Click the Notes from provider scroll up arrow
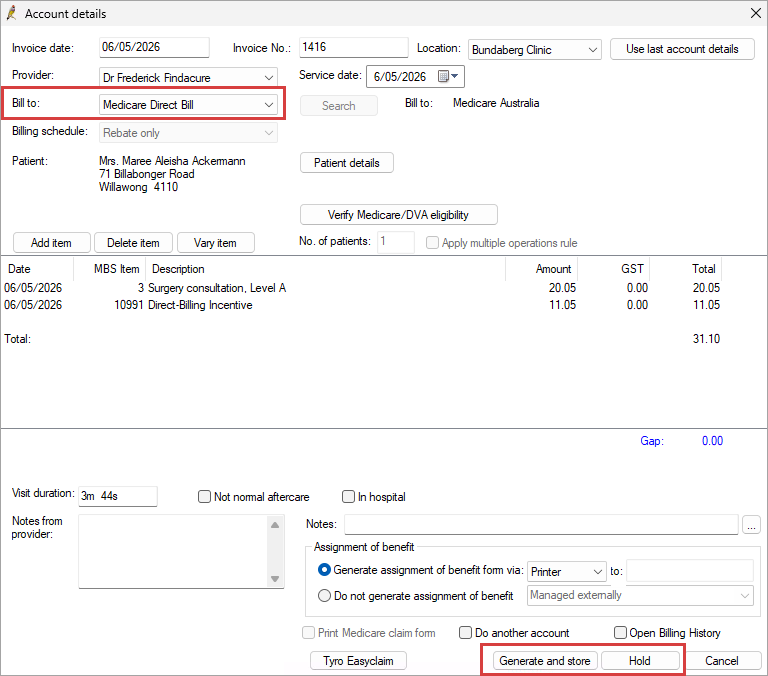This screenshot has height=676, width=768. [275, 525]
